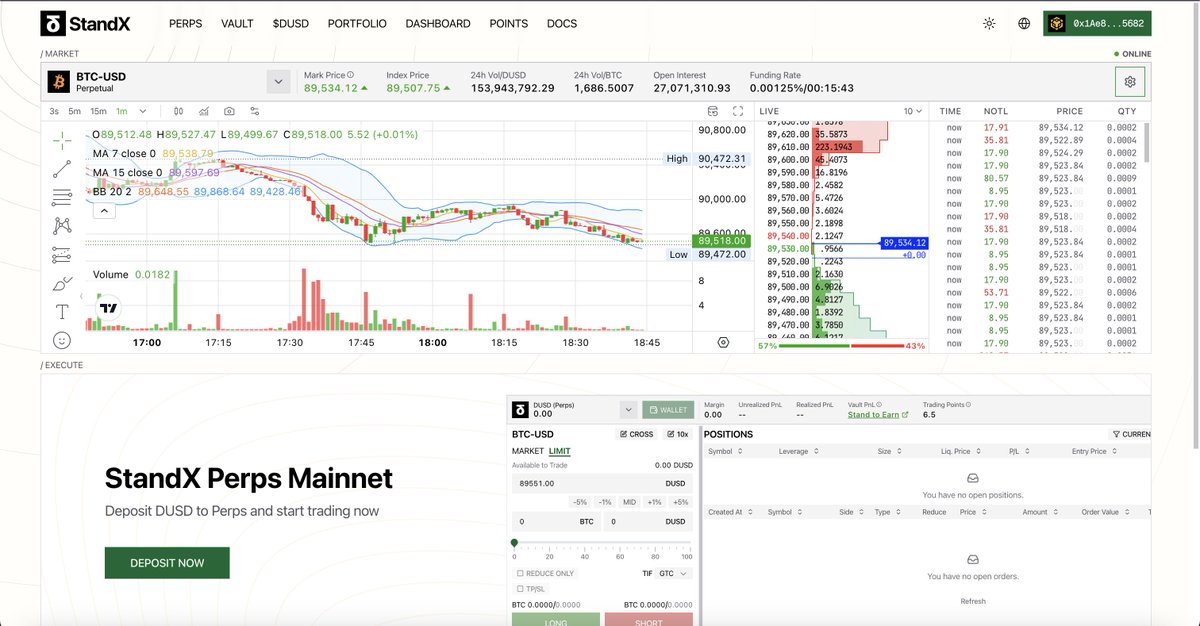Expand more chart intervals chevron
Screen dimensions: 1200x626
[x=143, y=111]
